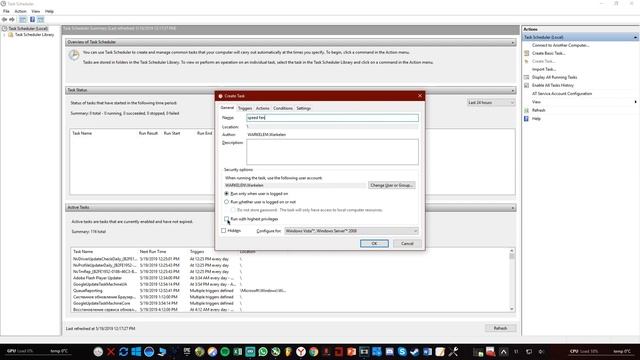Enable Run with highest privileges checkbox
The height and width of the screenshot is (360, 640).
pos(227,219)
